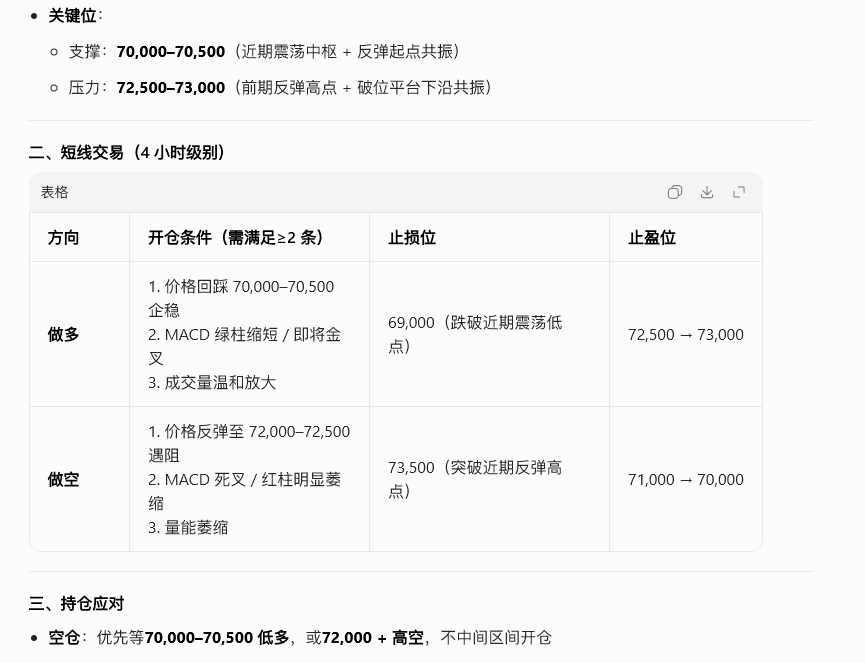Expand the table to fullscreen view
This screenshot has width=865, height=663.
click(738, 191)
